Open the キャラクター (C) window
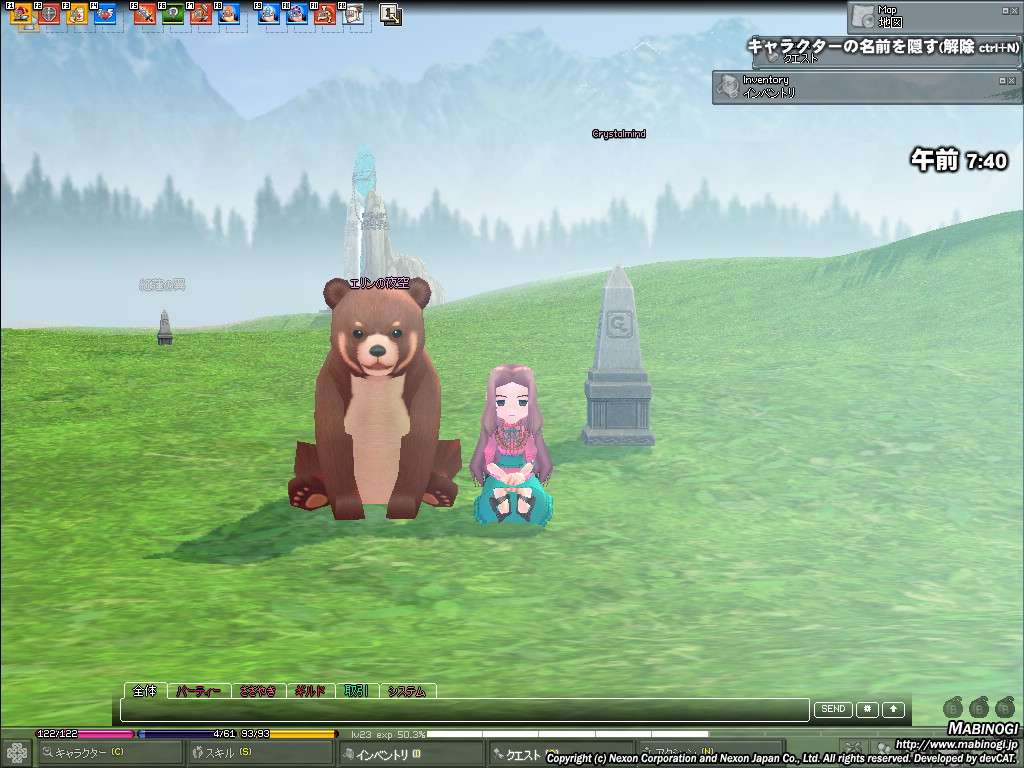The height and width of the screenshot is (768, 1024). click(110, 753)
